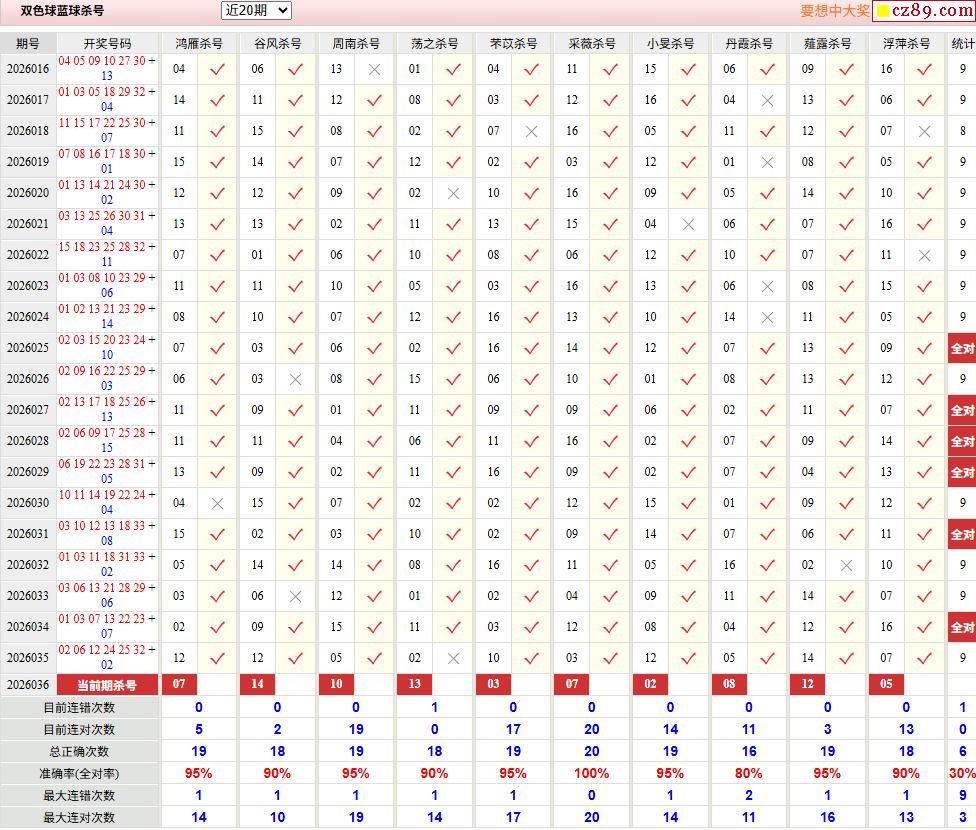Click the checkmark for 采薇杀号 in row 2026016

(610, 69)
